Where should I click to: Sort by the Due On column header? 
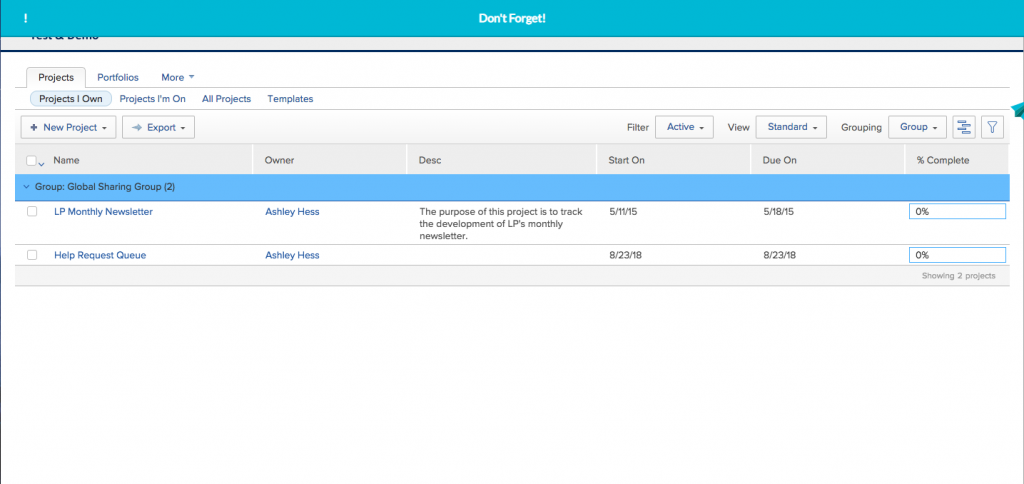[780, 160]
